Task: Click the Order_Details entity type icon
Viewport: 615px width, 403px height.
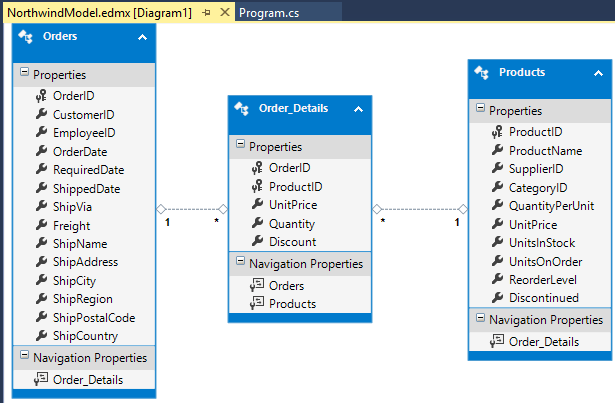Action: tap(241, 109)
